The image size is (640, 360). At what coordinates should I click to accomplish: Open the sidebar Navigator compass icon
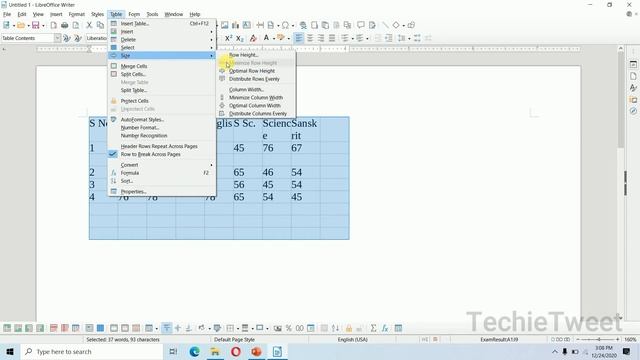(x=633, y=111)
